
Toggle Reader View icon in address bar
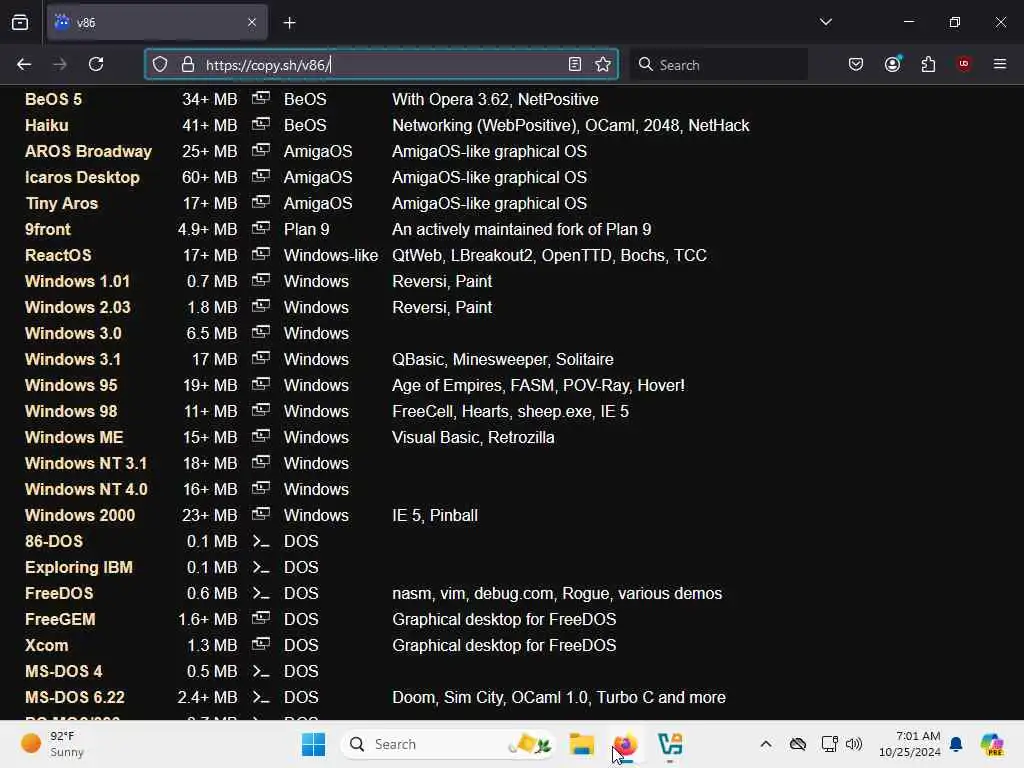[575, 64]
